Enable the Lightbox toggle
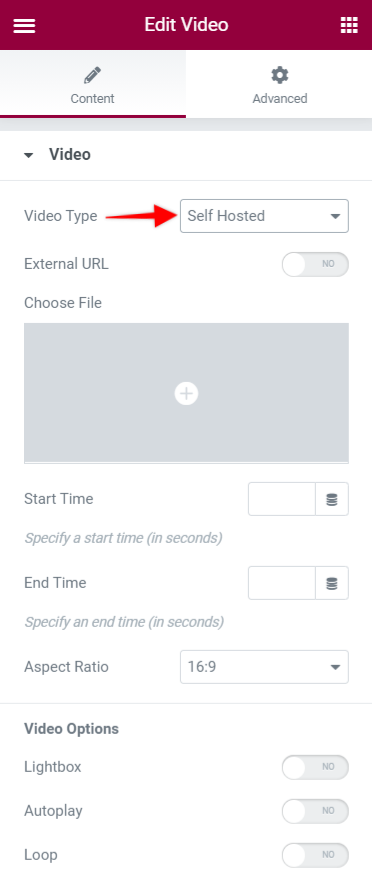 tap(315, 767)
